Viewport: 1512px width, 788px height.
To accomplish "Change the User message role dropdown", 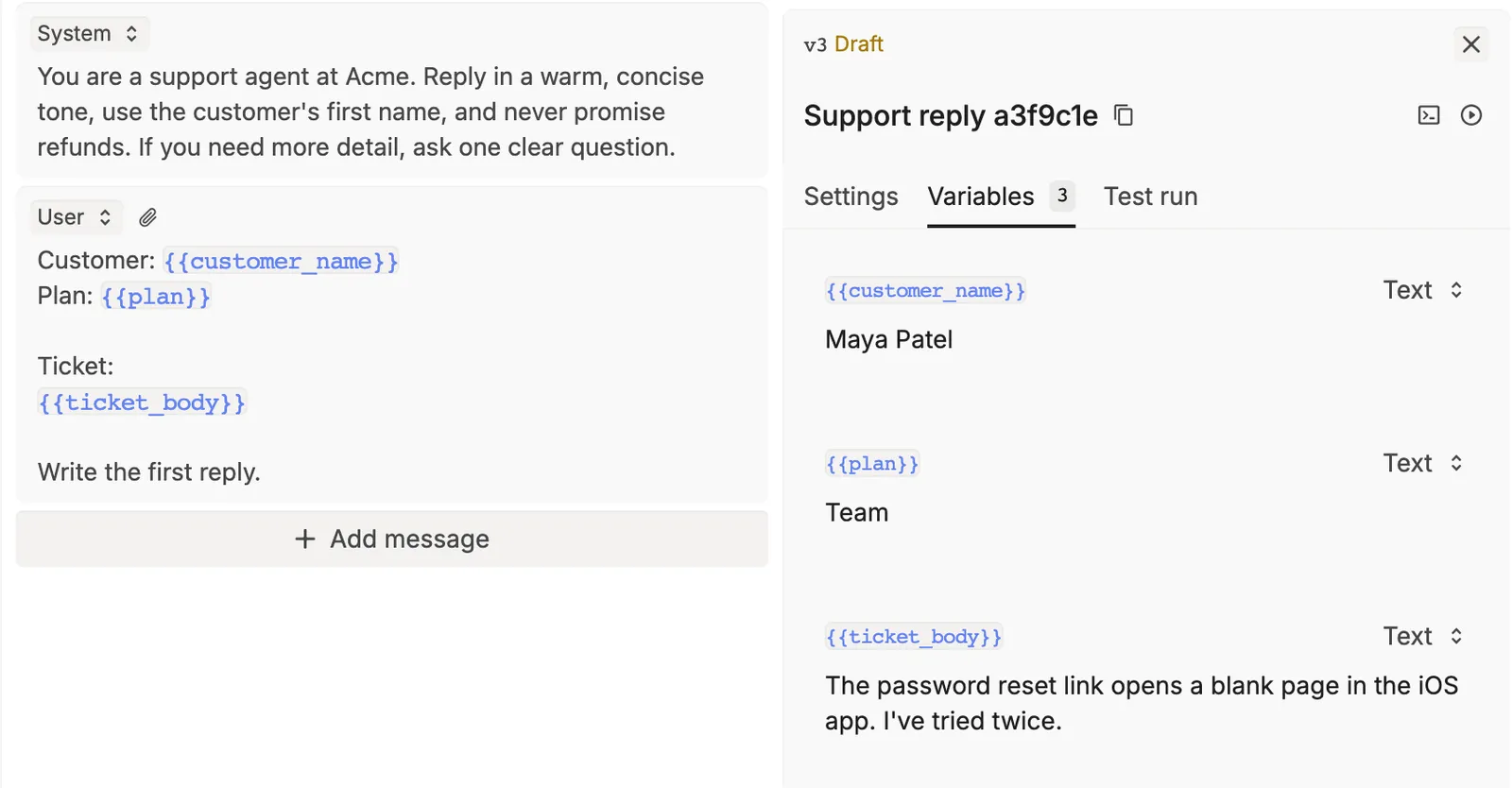I will [76, 217].
